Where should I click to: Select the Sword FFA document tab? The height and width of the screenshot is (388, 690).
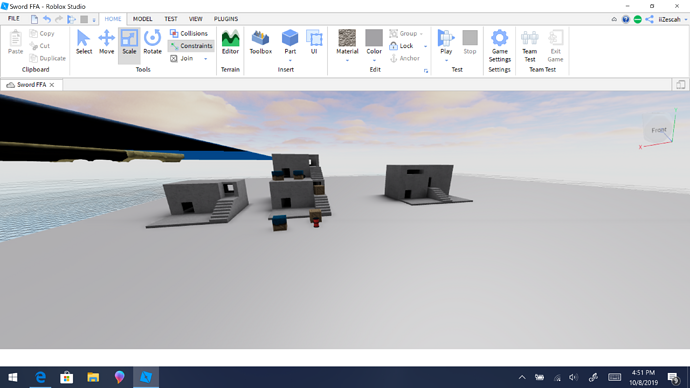31,84
